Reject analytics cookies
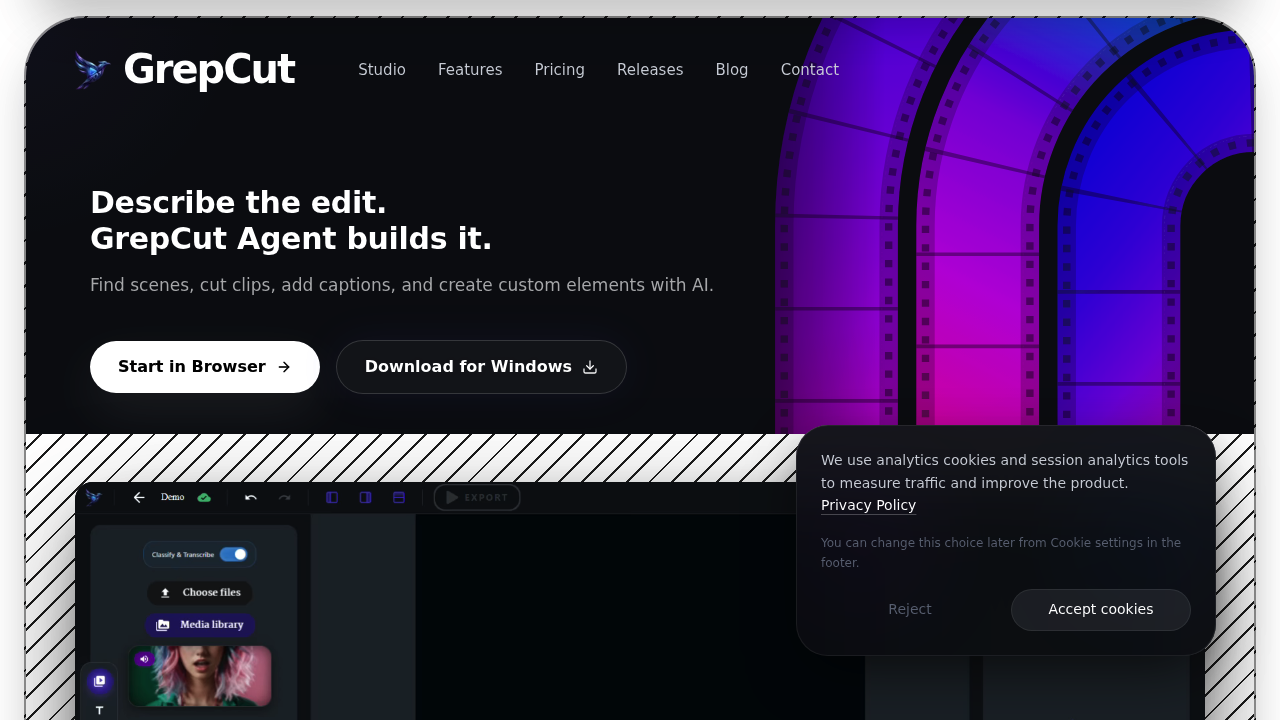This screenshot has width=1280, height=720. click(910, 609)
